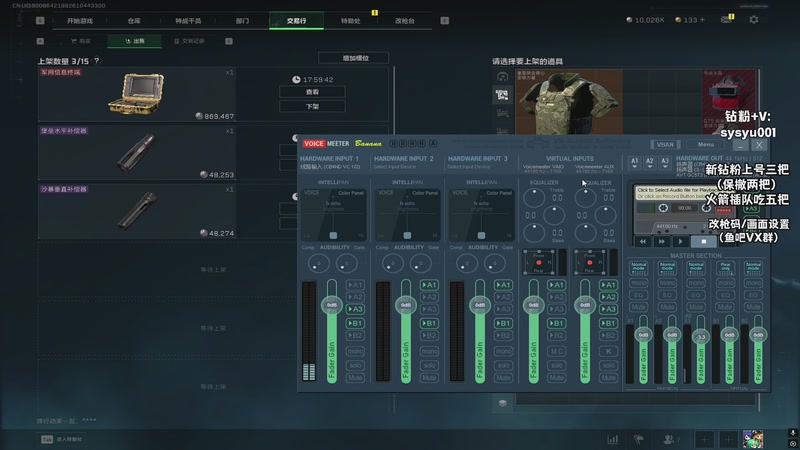
Task: Switch to the 特勤处 tab
Action: click(351, 21)
